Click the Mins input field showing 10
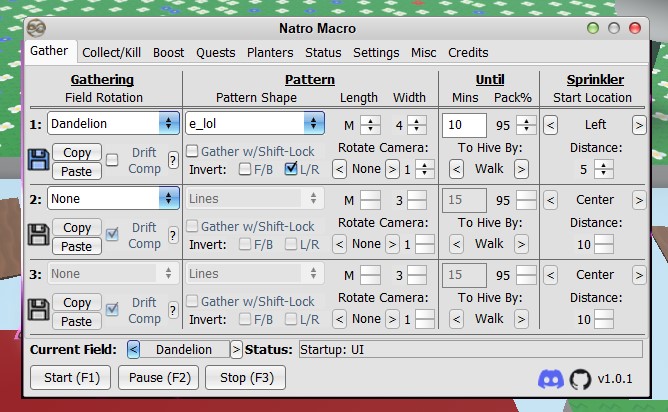 tap(464, 125)
